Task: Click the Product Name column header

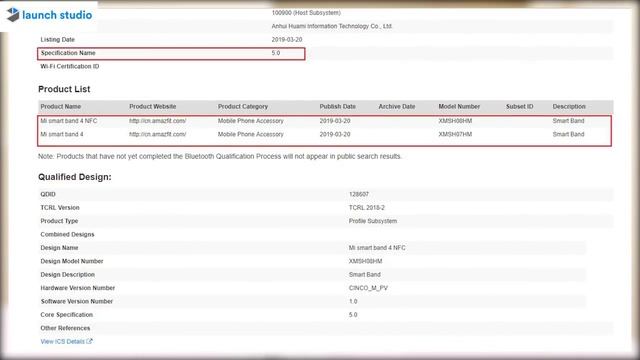Action: pyautogui.click(x=60, y=107)
